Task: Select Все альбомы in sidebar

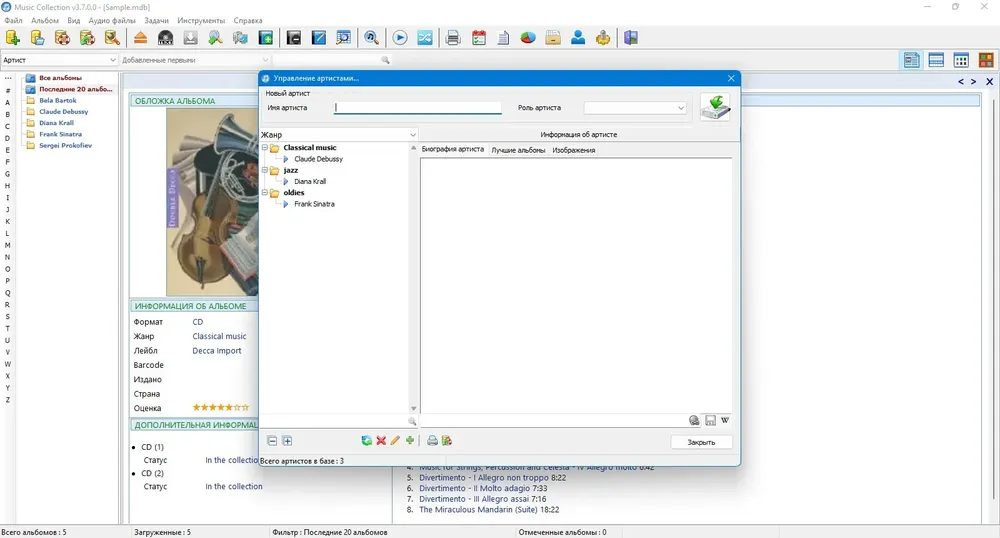Action: click(x=60, y=78)
